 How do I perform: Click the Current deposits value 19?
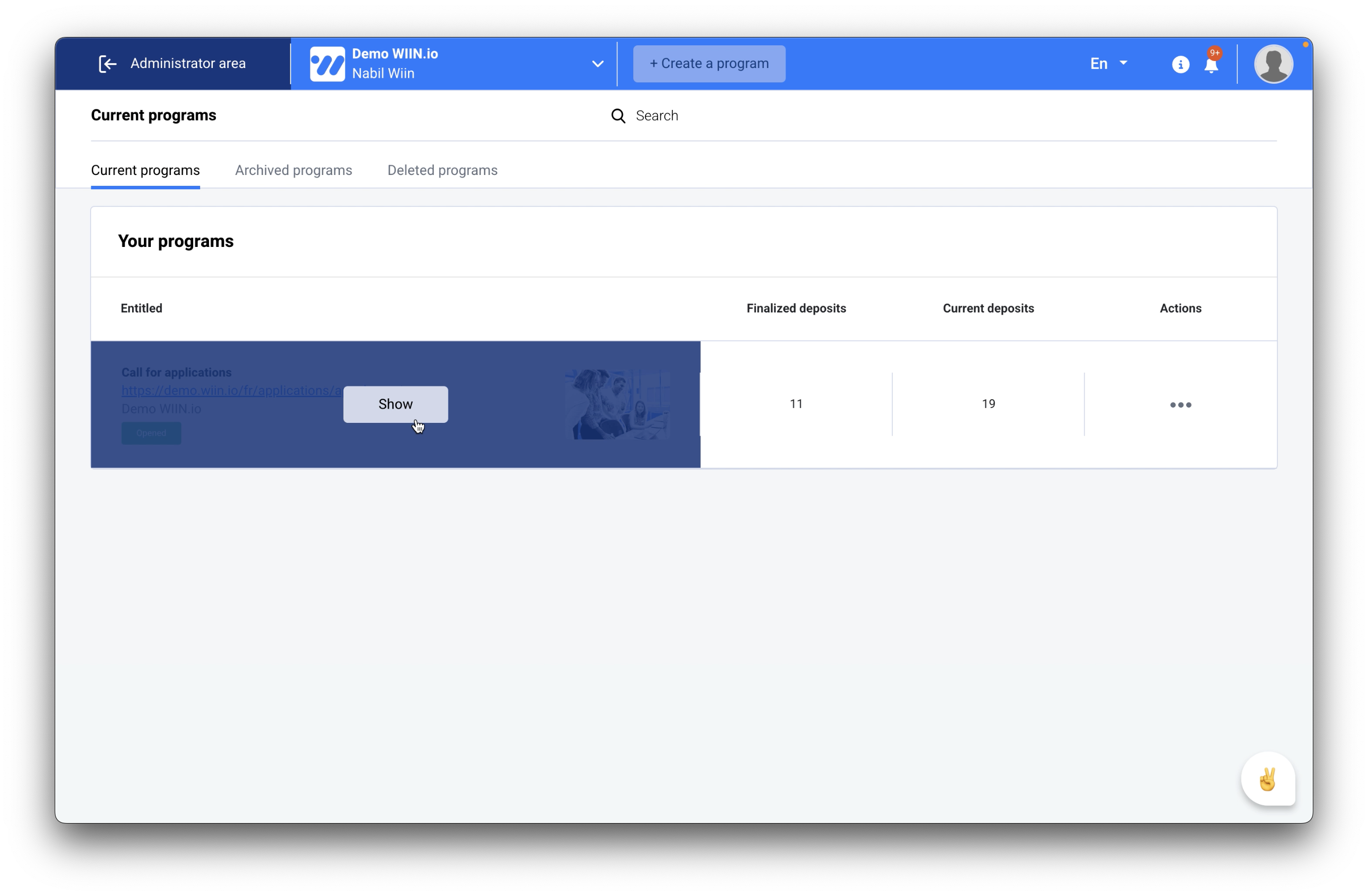(988, 404)
